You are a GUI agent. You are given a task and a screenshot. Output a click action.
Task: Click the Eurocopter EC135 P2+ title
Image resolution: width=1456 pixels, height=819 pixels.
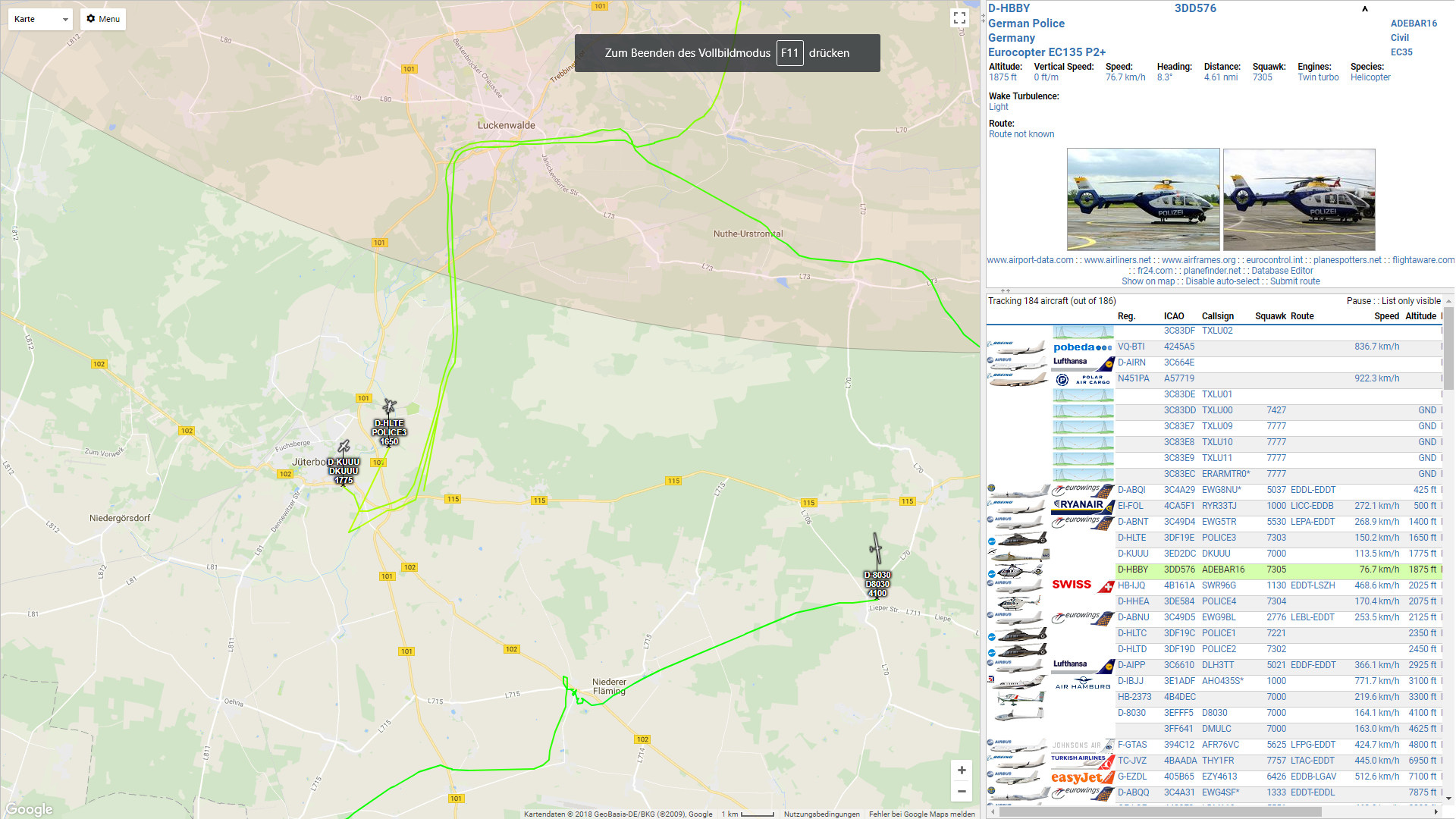point(1046,52)
